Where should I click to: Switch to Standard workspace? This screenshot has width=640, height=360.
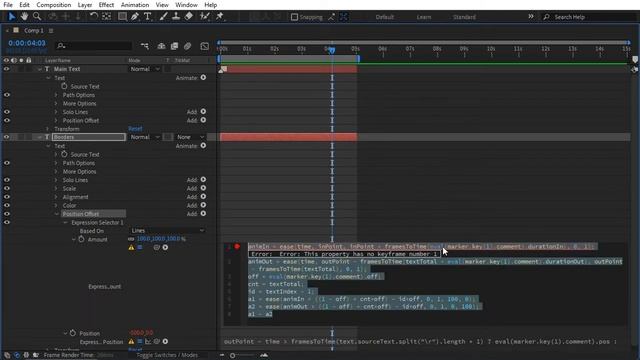(x=464, y=17)
